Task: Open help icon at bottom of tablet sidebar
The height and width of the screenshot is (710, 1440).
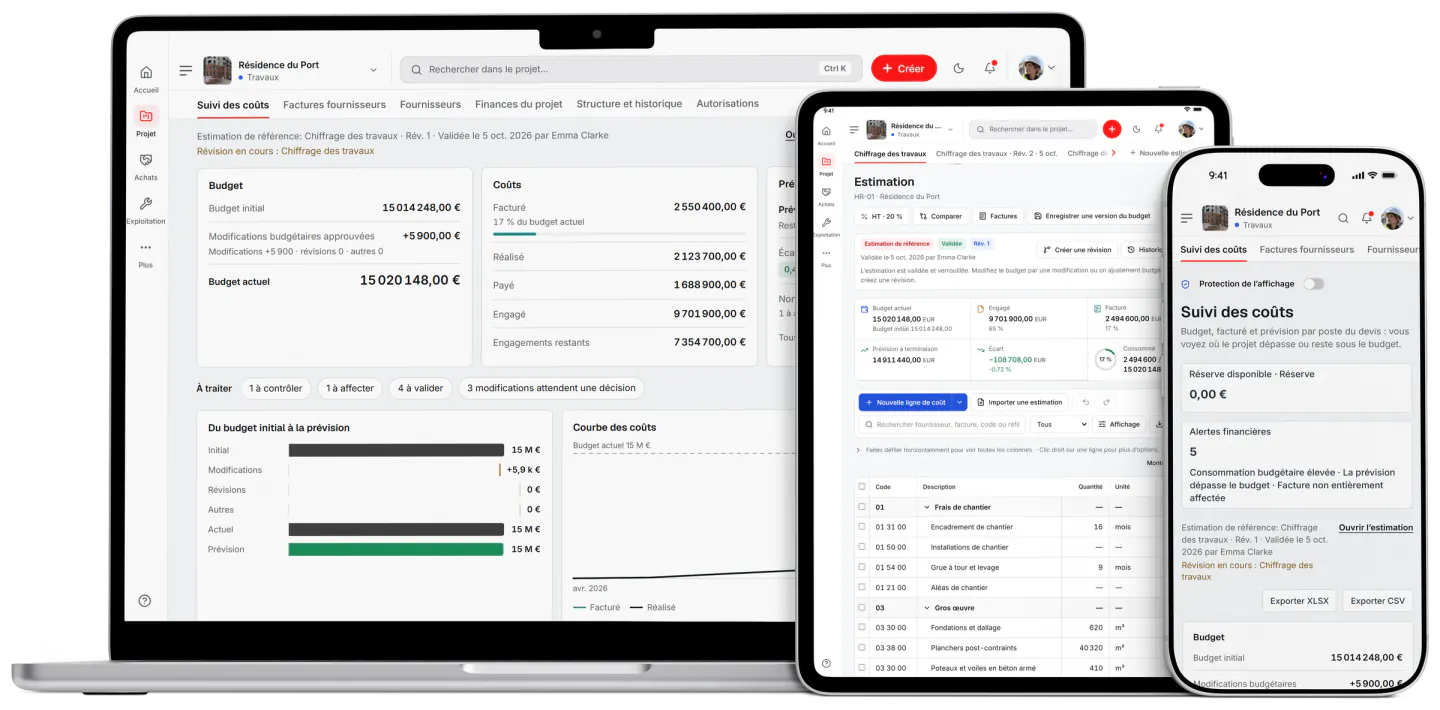Action: [826, 663]
